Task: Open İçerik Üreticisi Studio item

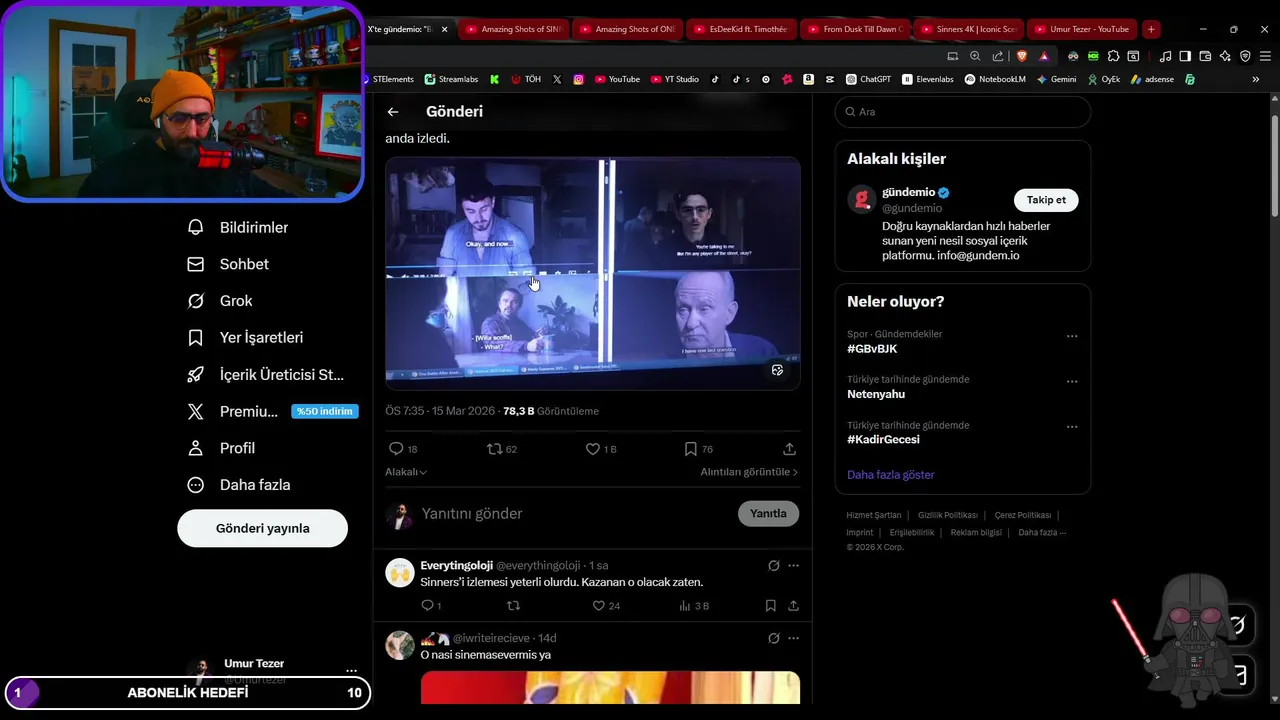Action: (265, 375)
